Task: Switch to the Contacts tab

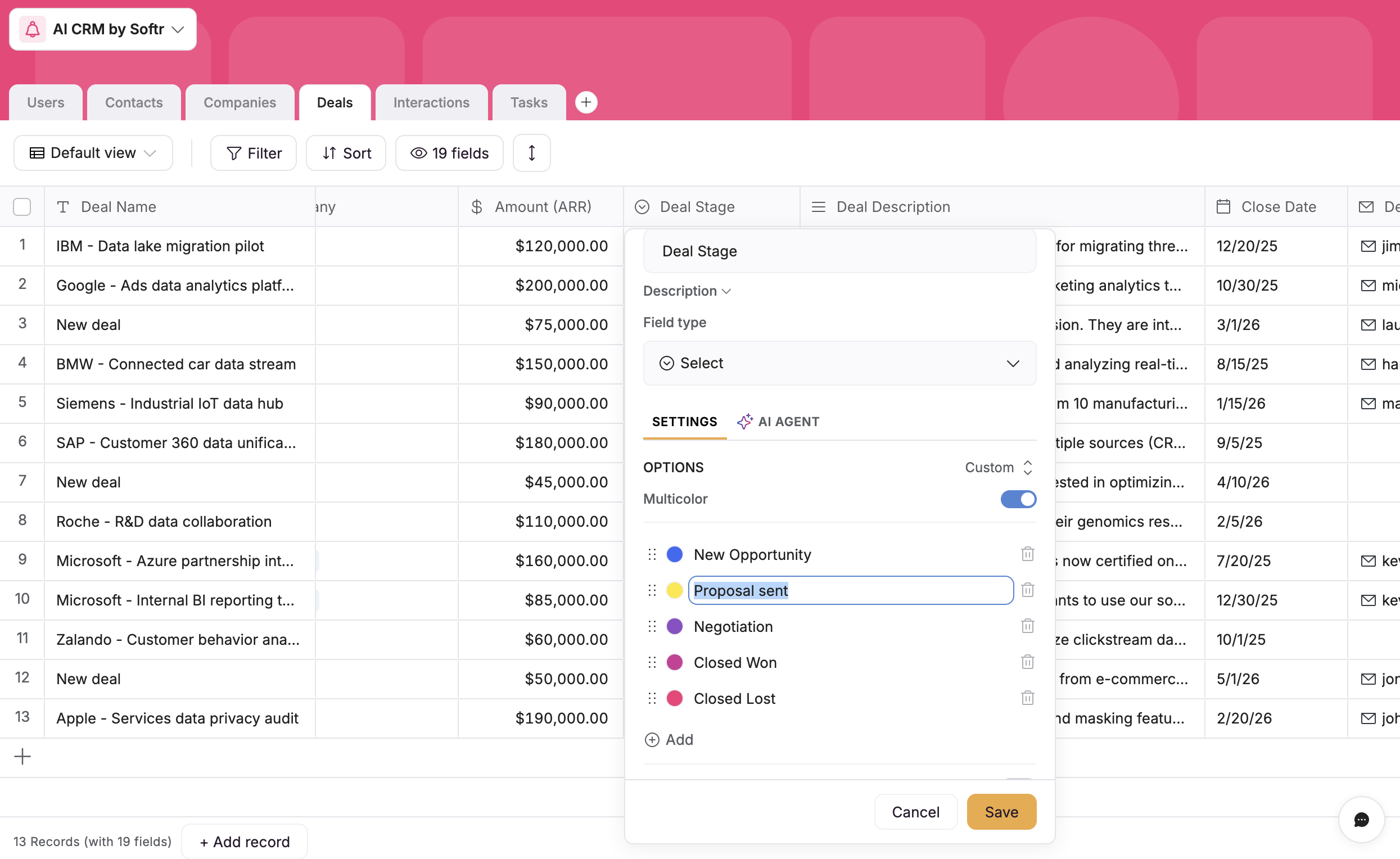Action: (133, 102)
